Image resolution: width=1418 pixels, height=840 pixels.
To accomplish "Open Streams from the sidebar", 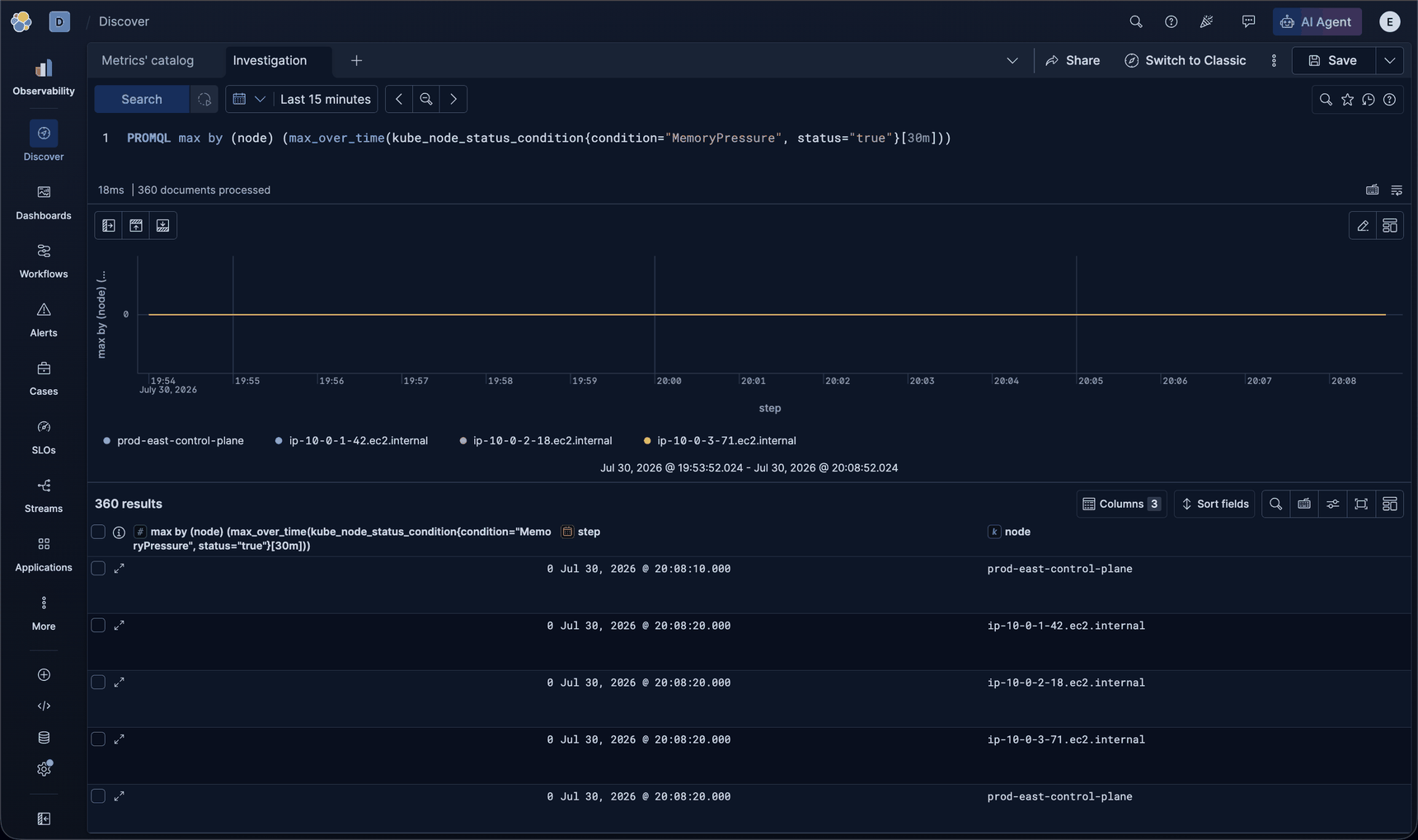I will (44, 495).
